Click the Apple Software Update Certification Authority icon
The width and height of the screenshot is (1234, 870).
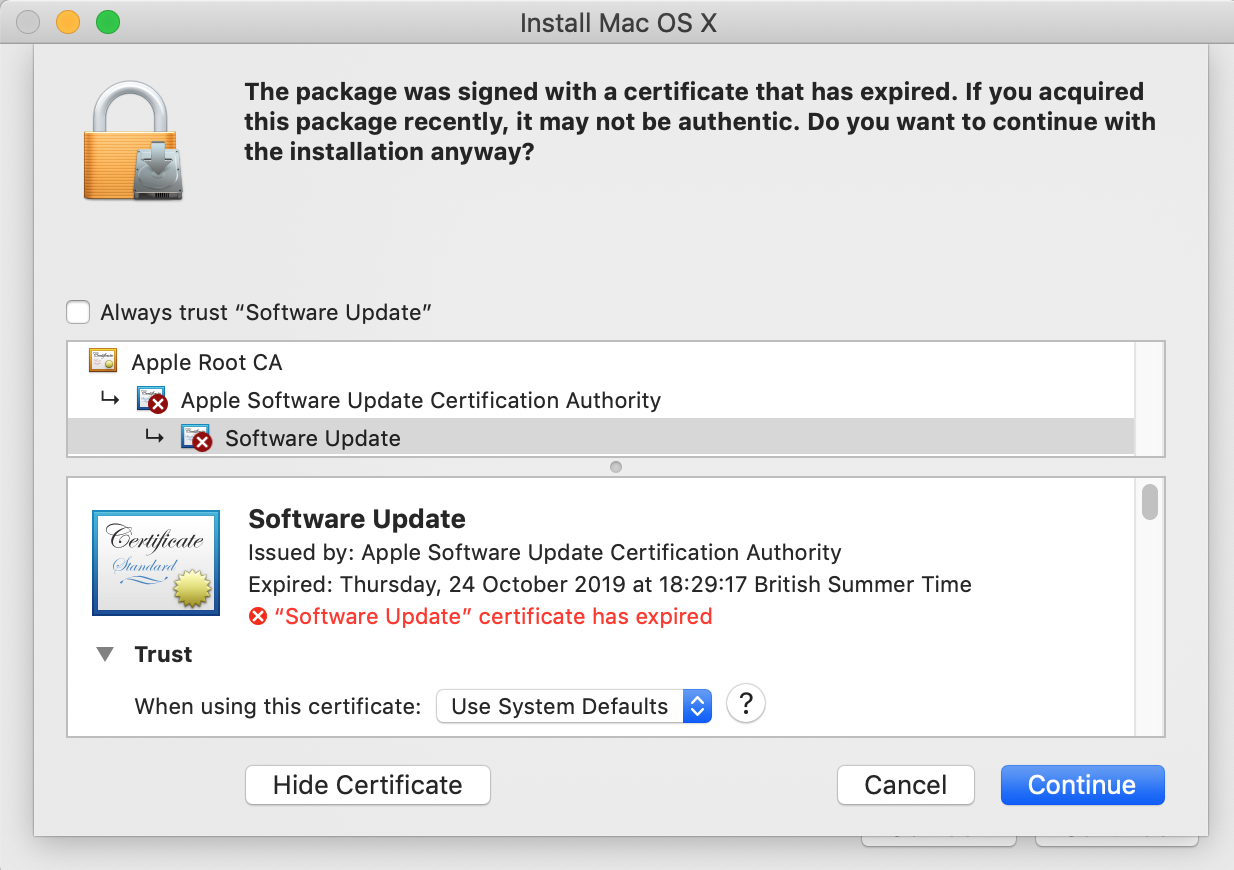(151, 400)
